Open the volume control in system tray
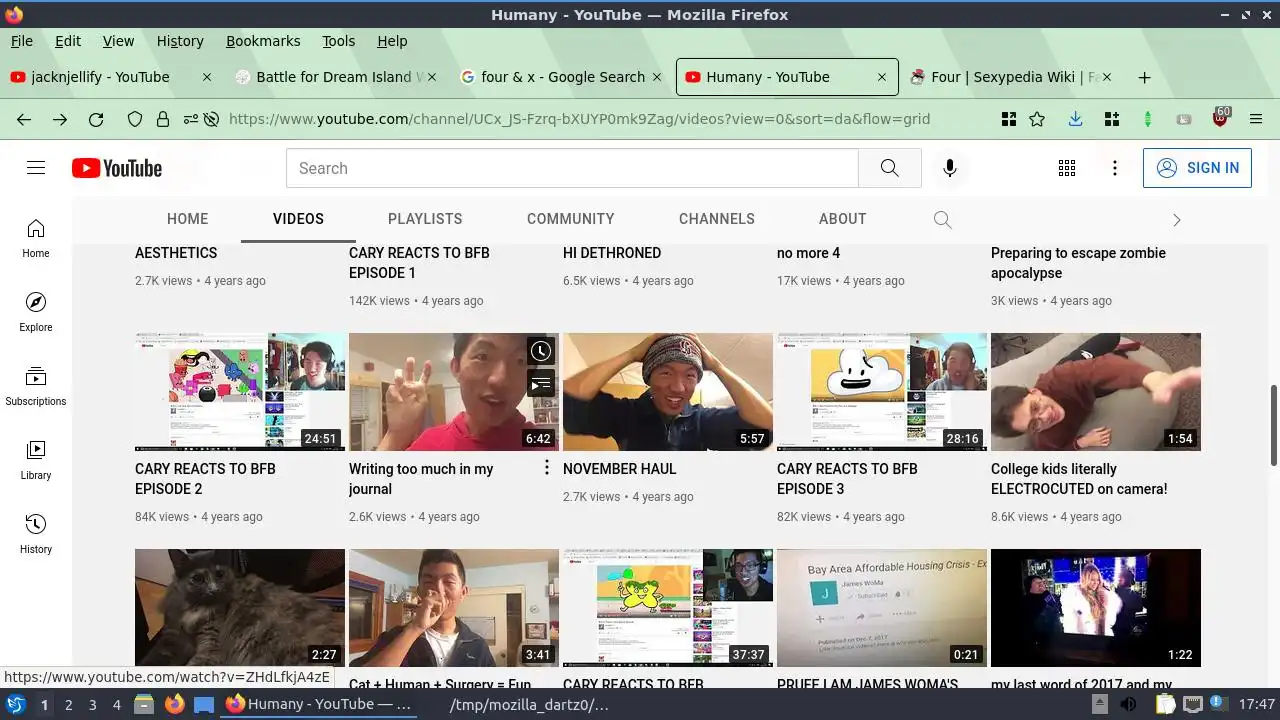This screenshot has height=720, width=1280. [1129, 705]
